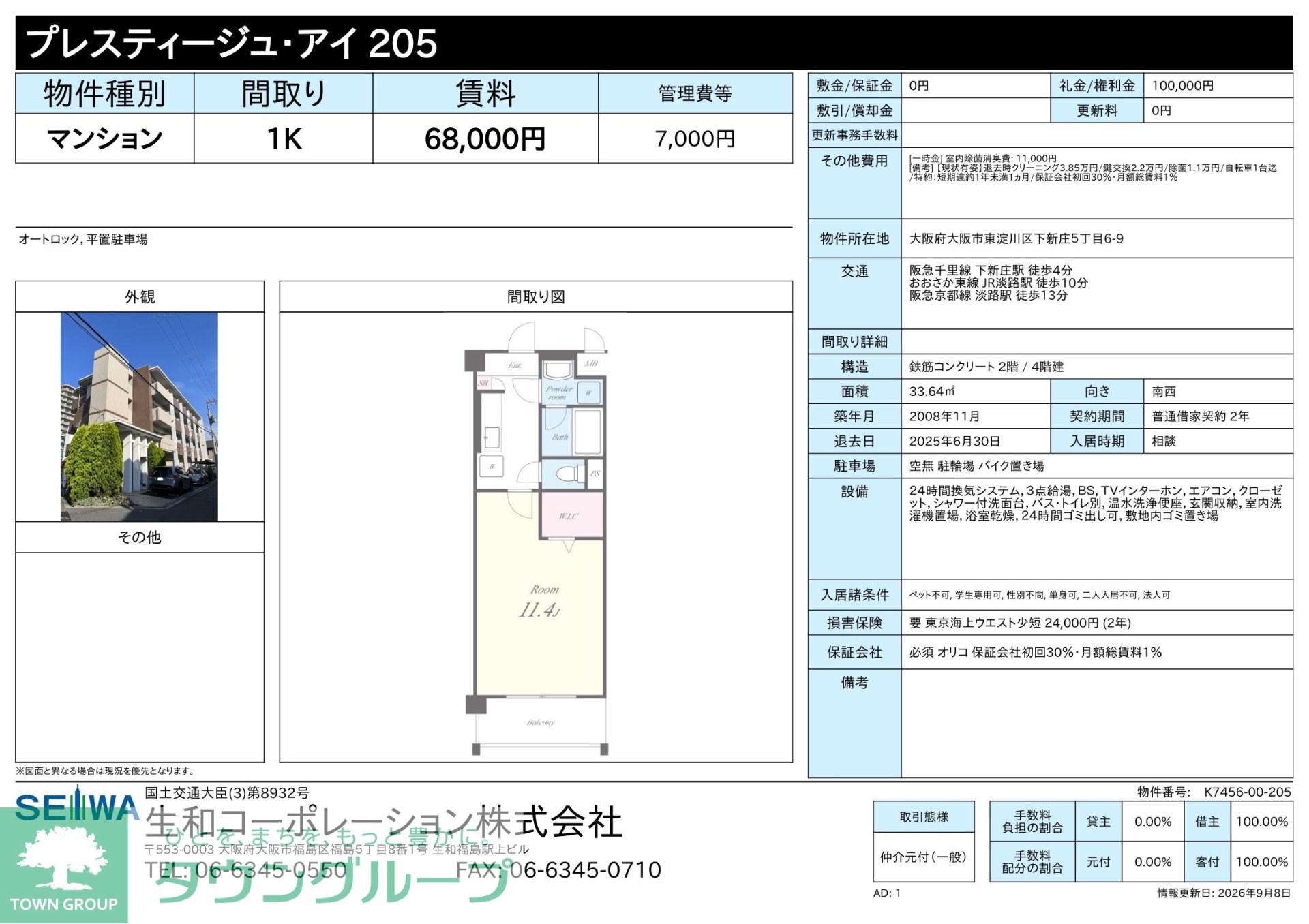Click the key money value 100,000円
Screen dimensions: 1309x924
(x=1183, y=86)
